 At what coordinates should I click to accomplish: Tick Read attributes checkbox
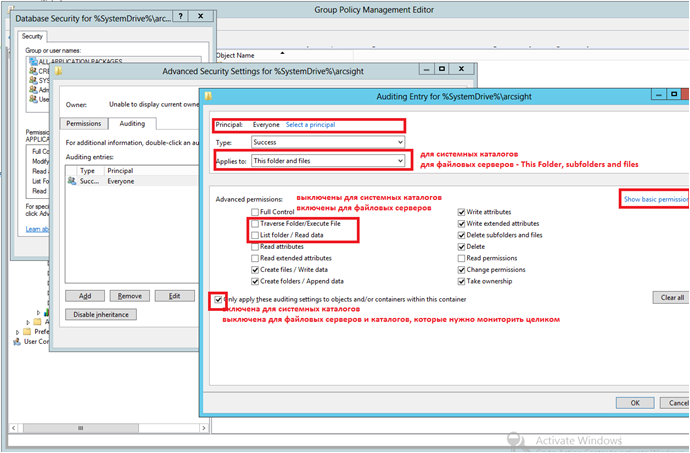(255, 247)
